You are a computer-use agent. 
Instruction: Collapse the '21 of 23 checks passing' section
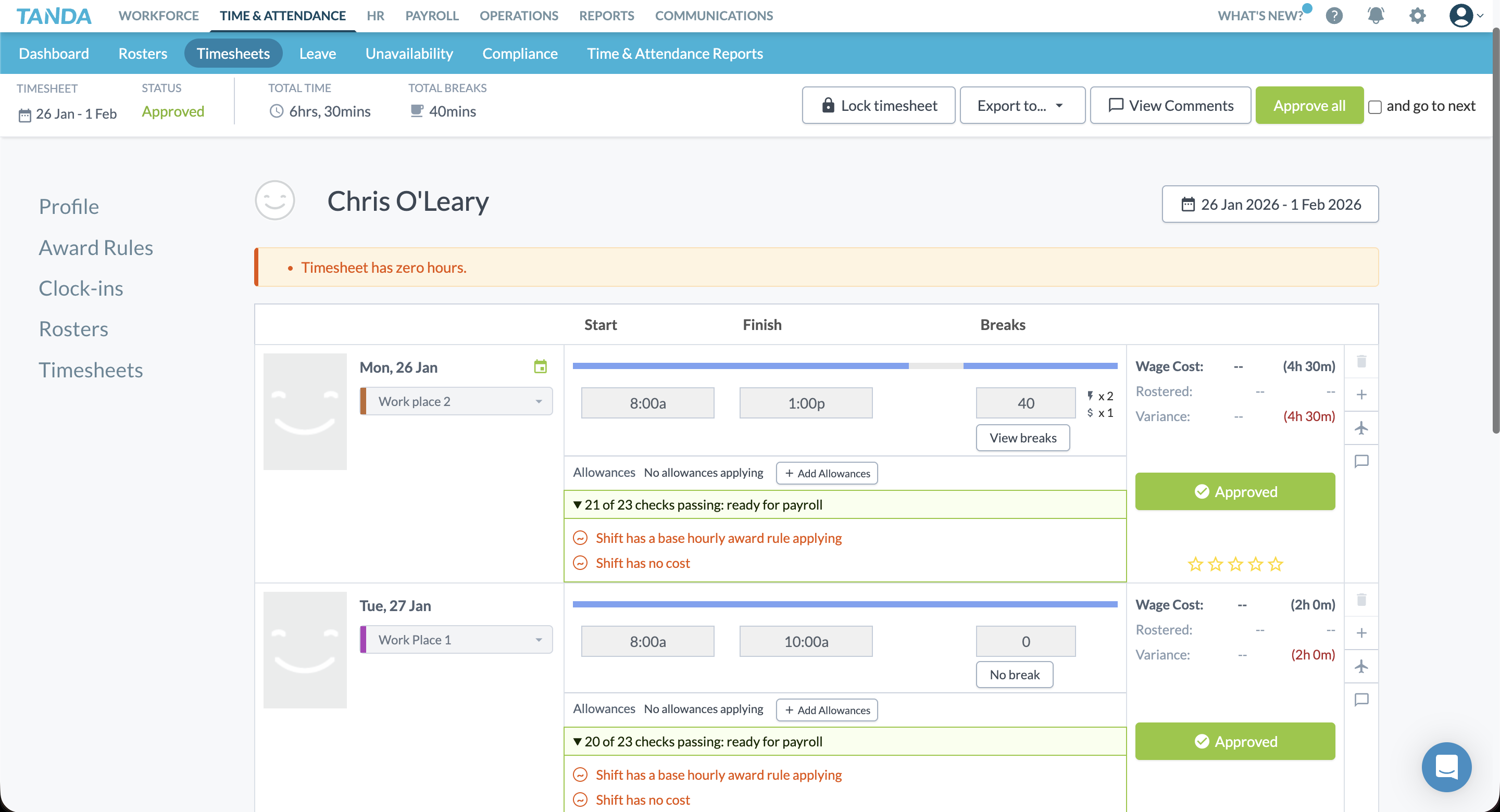tap(578, 505)
